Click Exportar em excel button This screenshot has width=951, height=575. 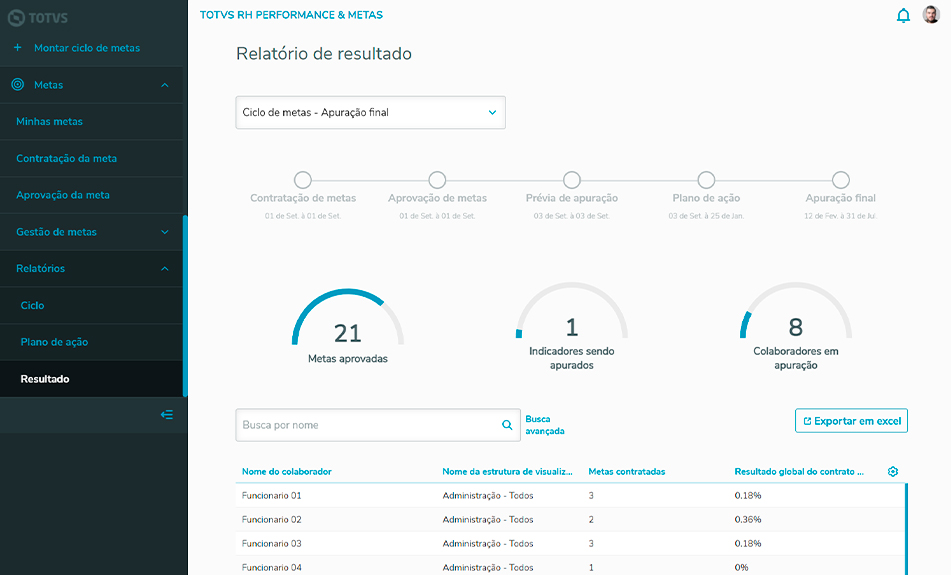pyautogui.click(x=852, y=421)
